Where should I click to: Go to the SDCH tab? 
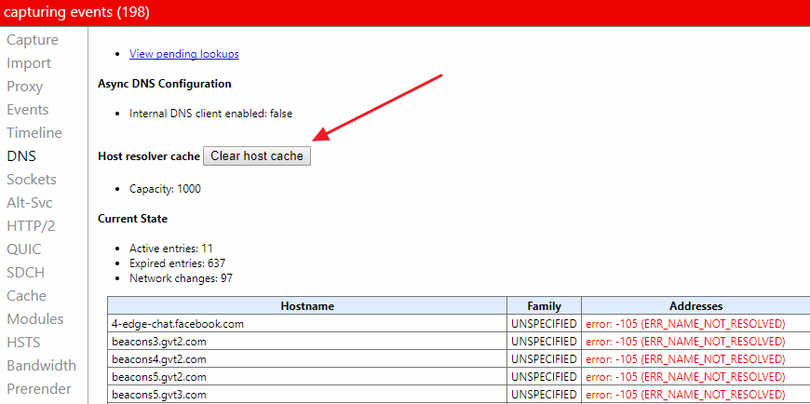point(25,272)
